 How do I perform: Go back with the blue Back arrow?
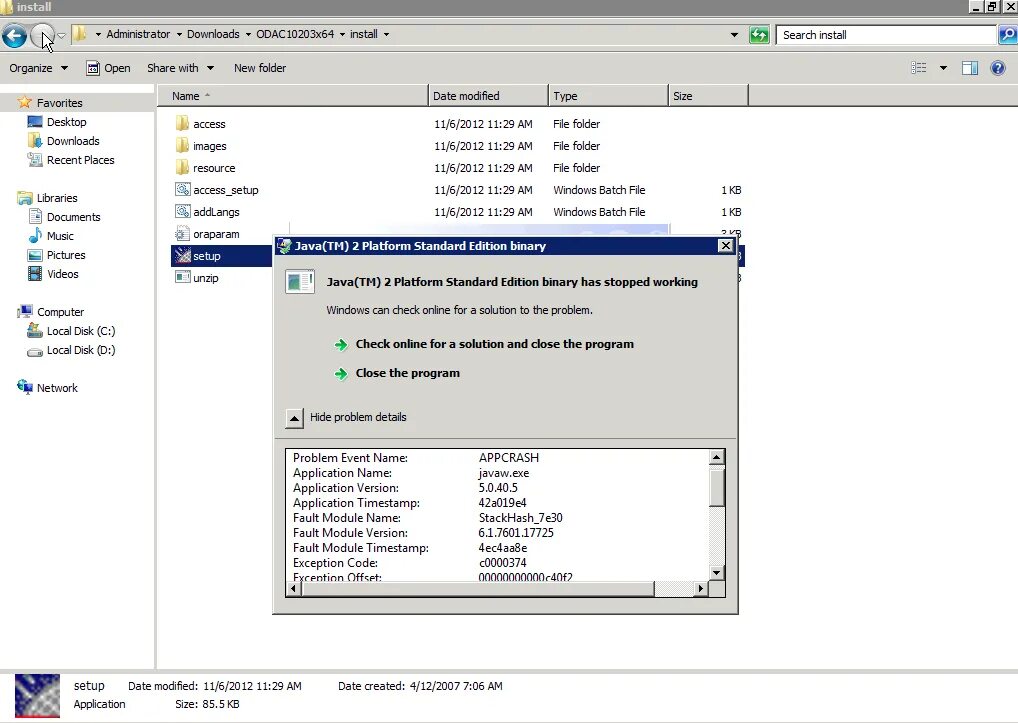14,35
